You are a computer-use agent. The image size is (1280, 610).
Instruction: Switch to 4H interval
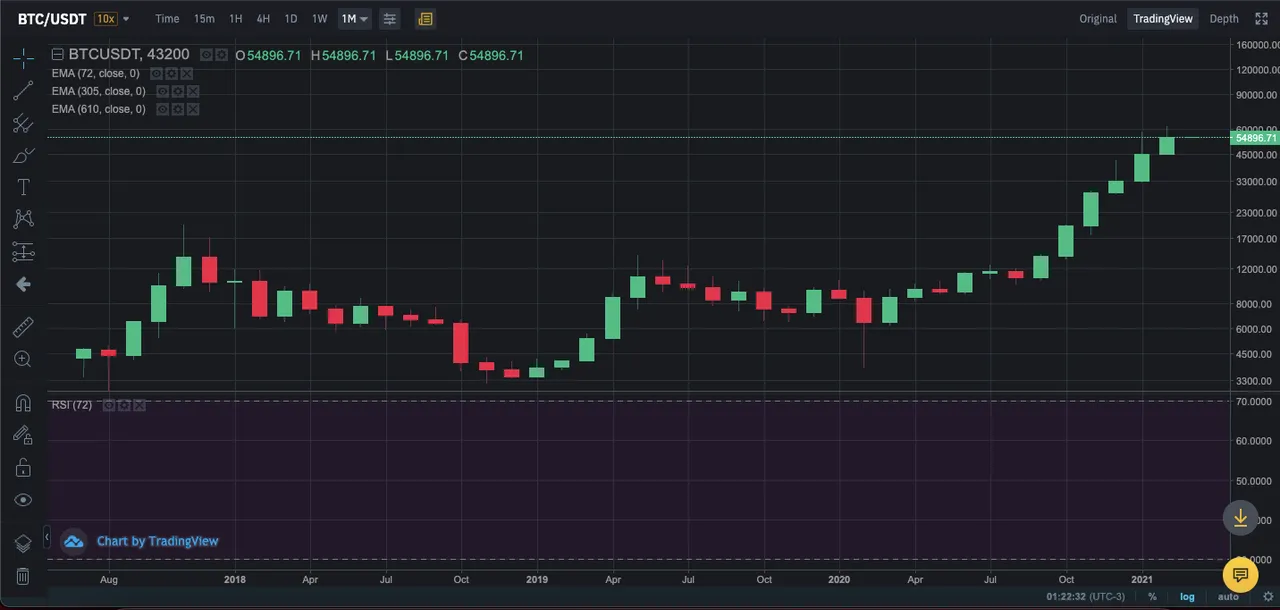(263, 19)
